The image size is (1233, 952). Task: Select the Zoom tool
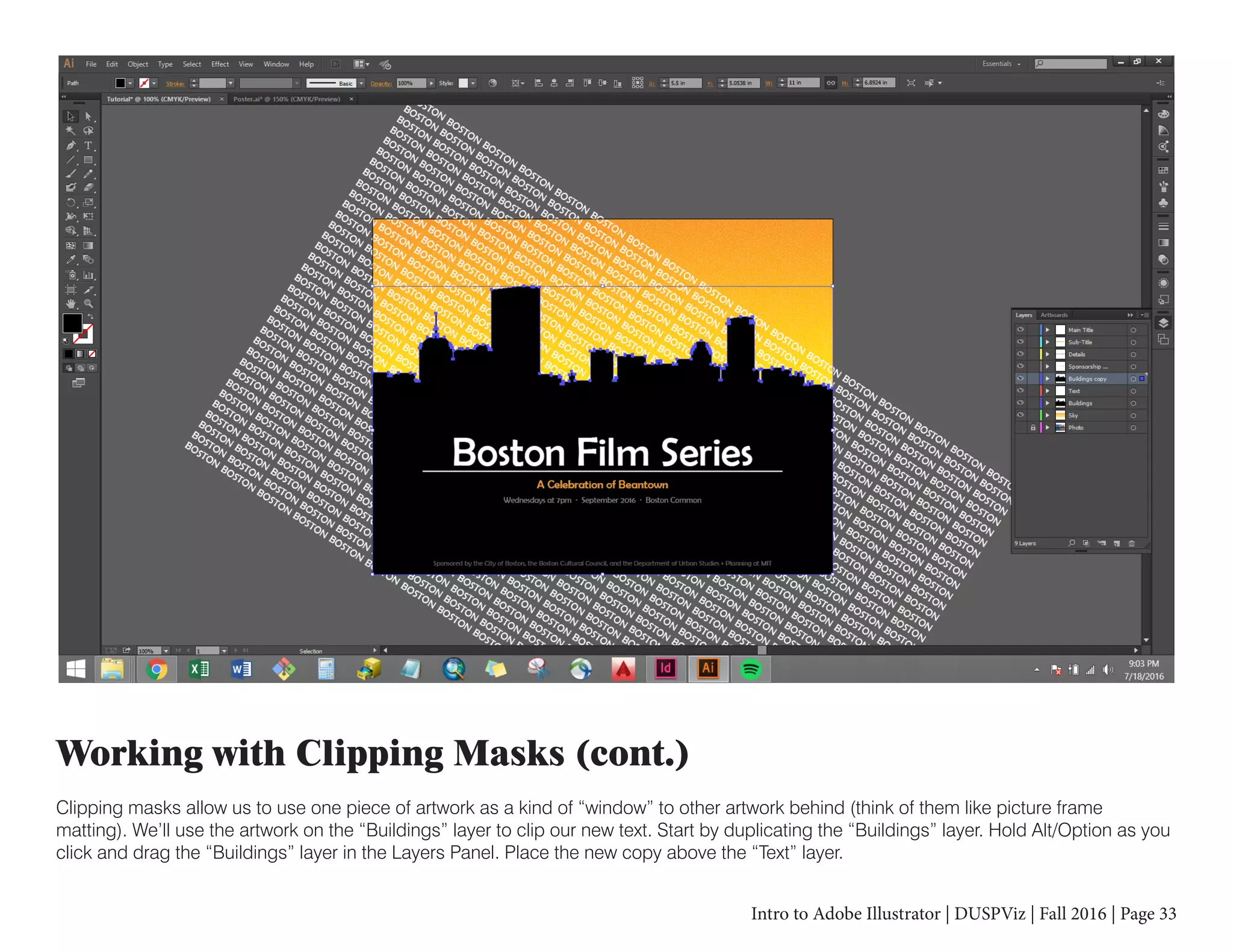[x=88, y=304]
